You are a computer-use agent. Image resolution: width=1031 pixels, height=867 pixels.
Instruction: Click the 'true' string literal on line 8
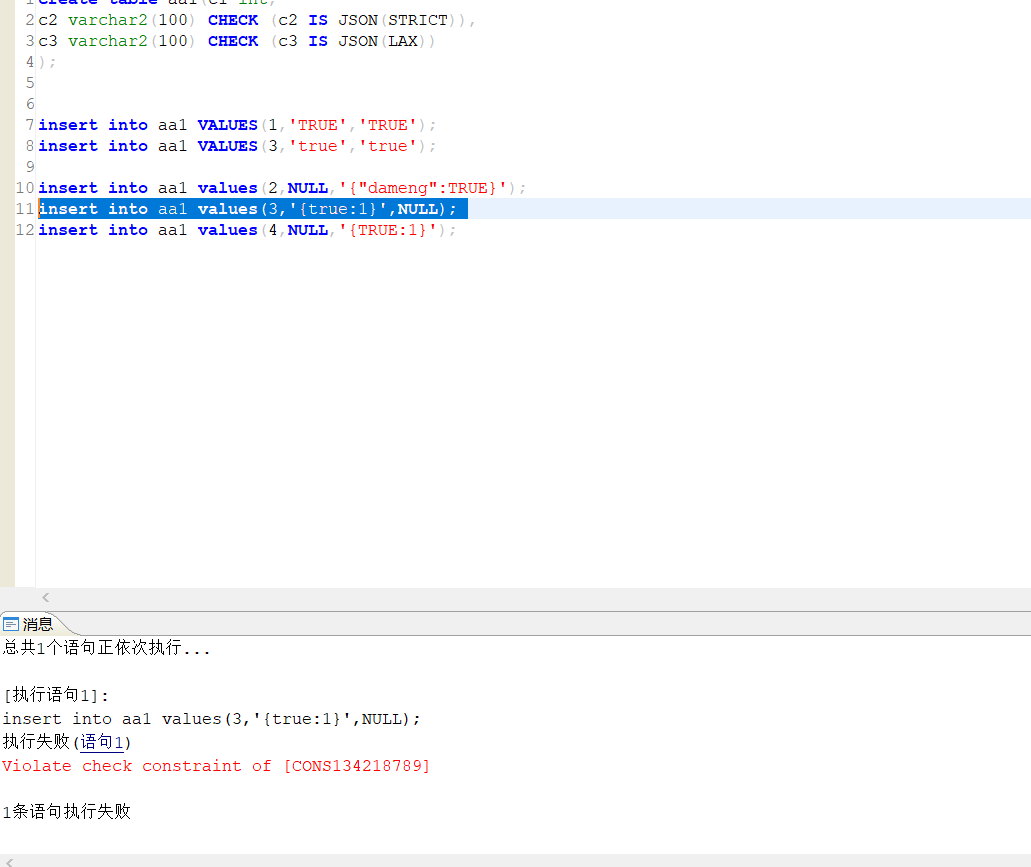click(x=318, y=145)
